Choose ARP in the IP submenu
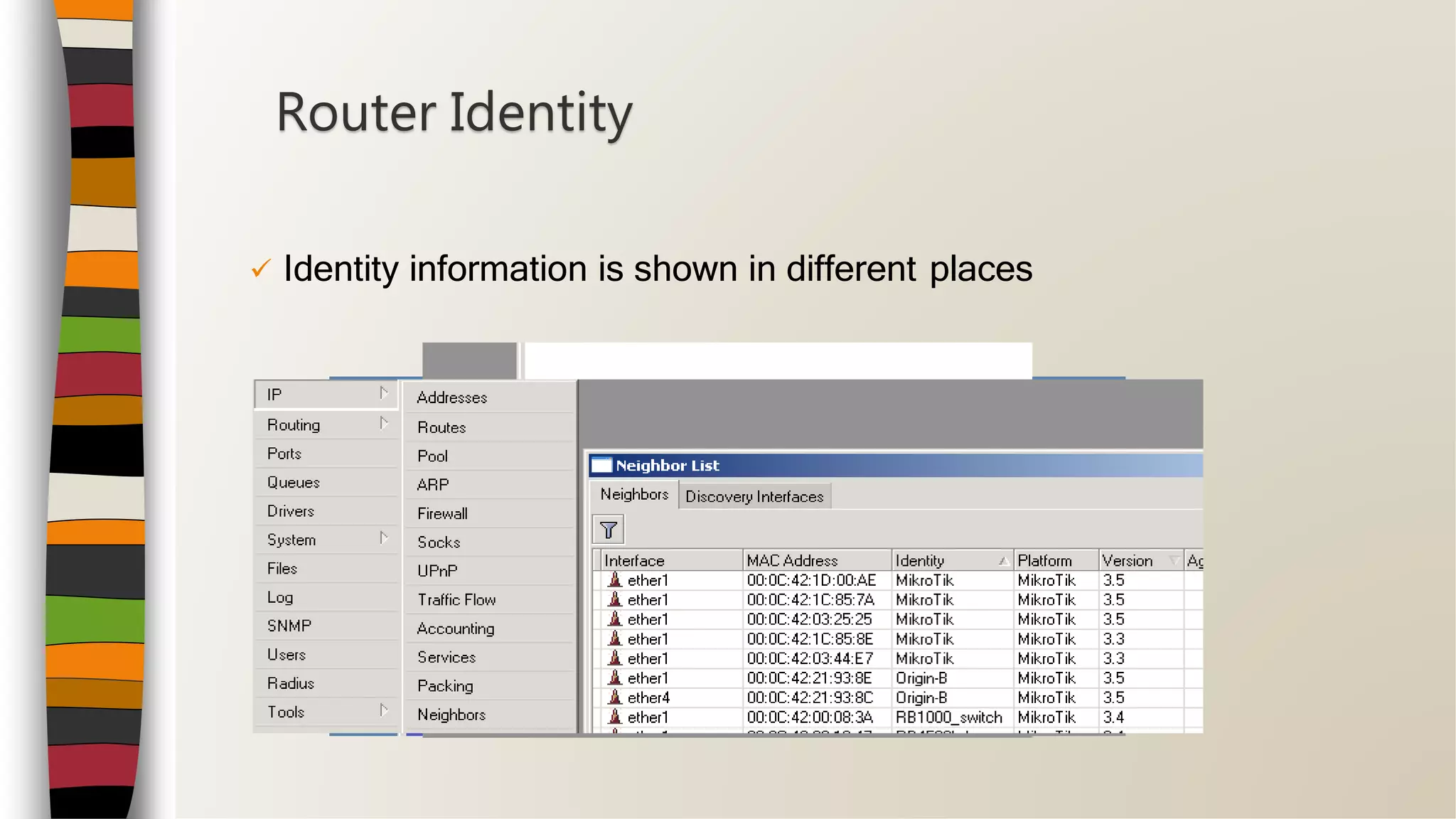The height and width of the screenshot is (819, 1456). (489, 485)
